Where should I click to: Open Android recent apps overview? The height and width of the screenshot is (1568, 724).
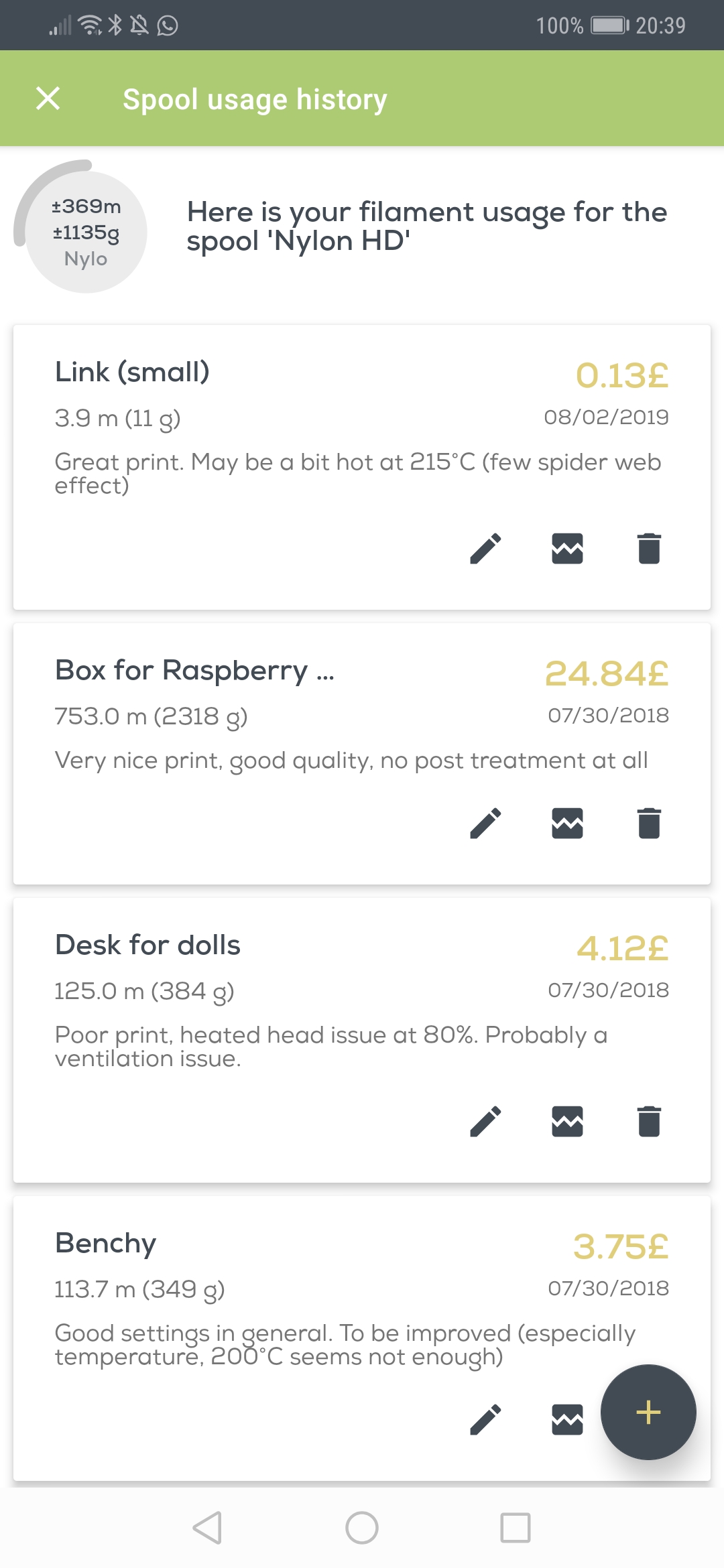(515, 1528)
